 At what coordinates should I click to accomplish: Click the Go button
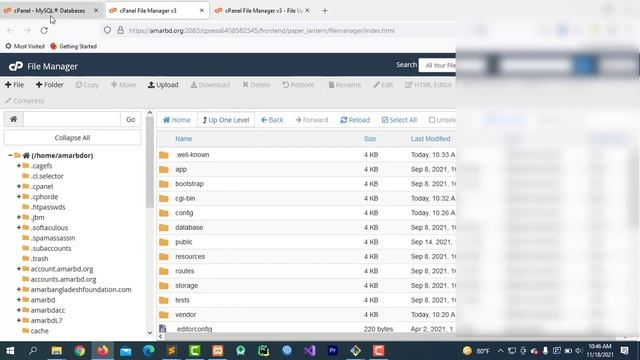[x=131, y=119]
